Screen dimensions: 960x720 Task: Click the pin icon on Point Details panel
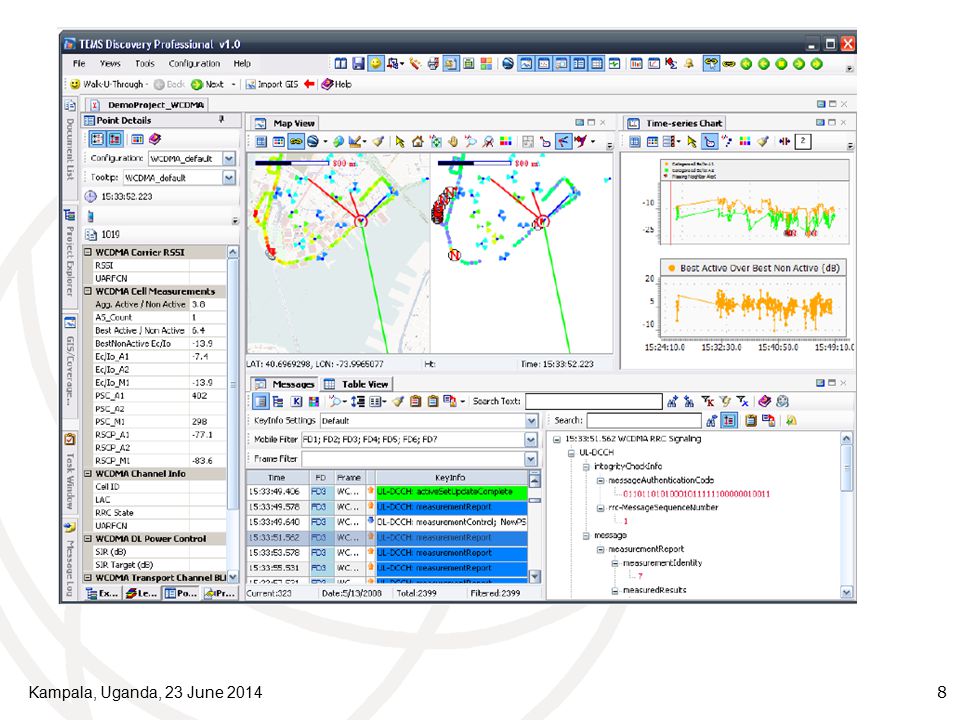click(222, 120)
